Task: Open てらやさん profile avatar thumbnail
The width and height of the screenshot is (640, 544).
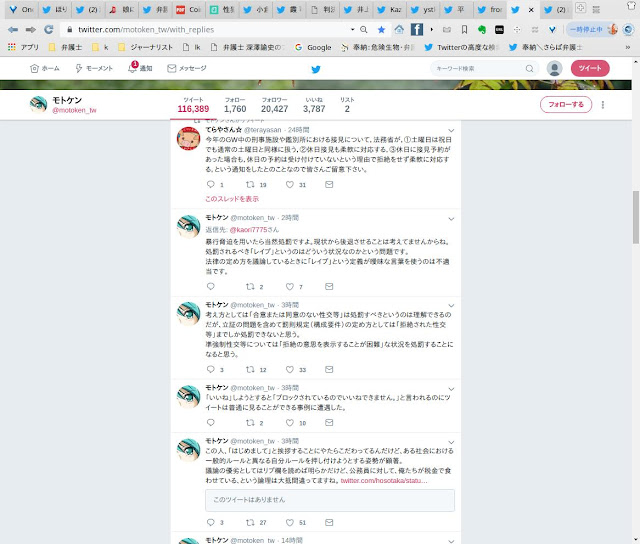Action: [188, 138]
